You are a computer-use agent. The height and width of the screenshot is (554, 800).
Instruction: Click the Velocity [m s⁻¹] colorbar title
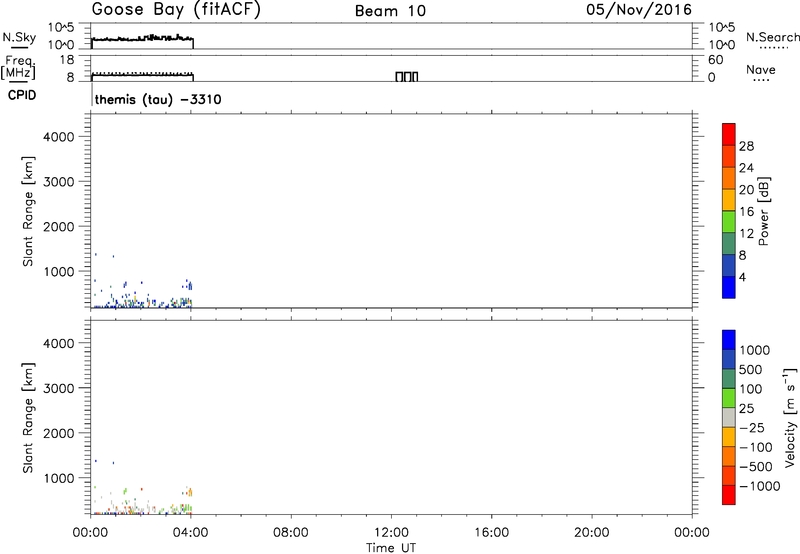[790, 417]
